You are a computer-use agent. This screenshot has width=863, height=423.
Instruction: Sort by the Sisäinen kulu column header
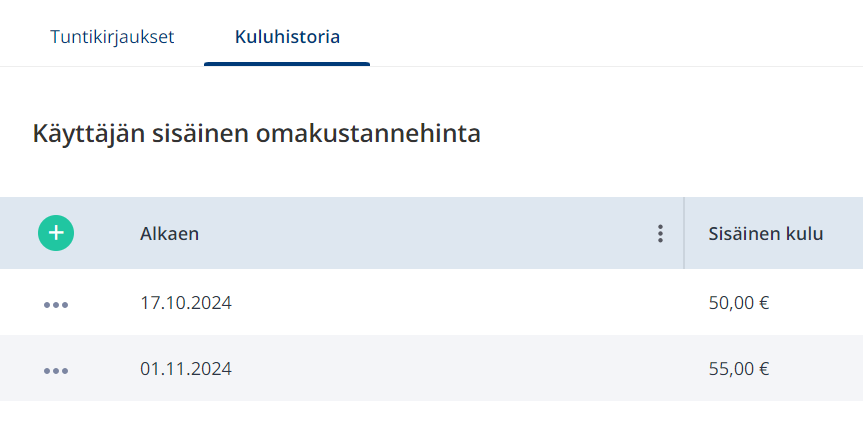pos(766,234)
